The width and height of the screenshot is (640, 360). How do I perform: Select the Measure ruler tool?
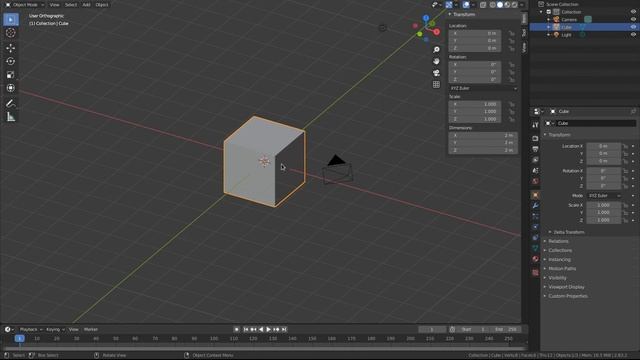click(x=11, y=117)
